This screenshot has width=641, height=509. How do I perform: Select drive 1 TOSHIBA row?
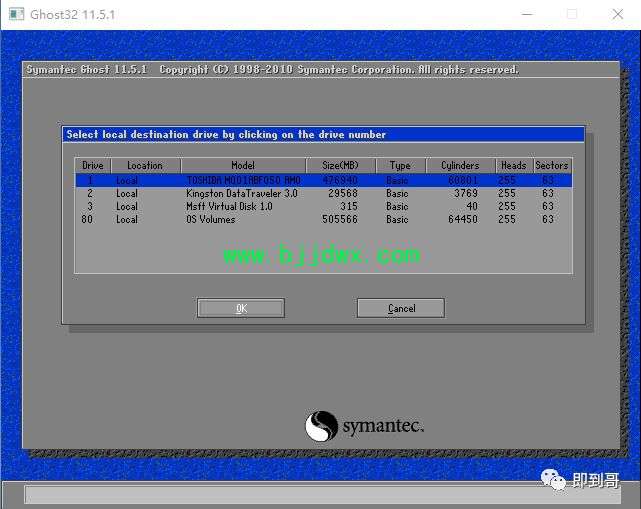pyautogui.click(x=324, y=180)
